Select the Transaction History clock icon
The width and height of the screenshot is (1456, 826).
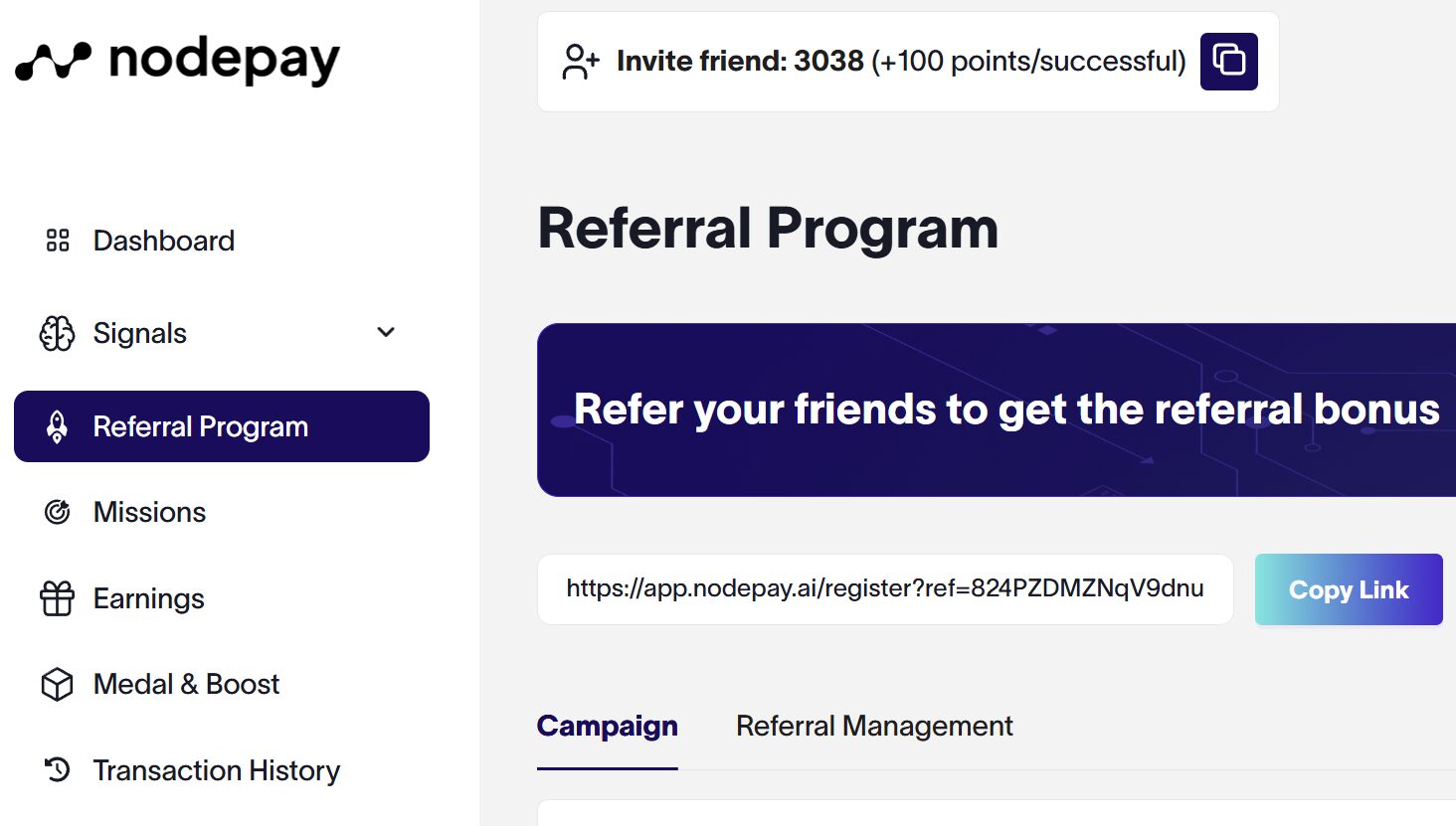57,769
